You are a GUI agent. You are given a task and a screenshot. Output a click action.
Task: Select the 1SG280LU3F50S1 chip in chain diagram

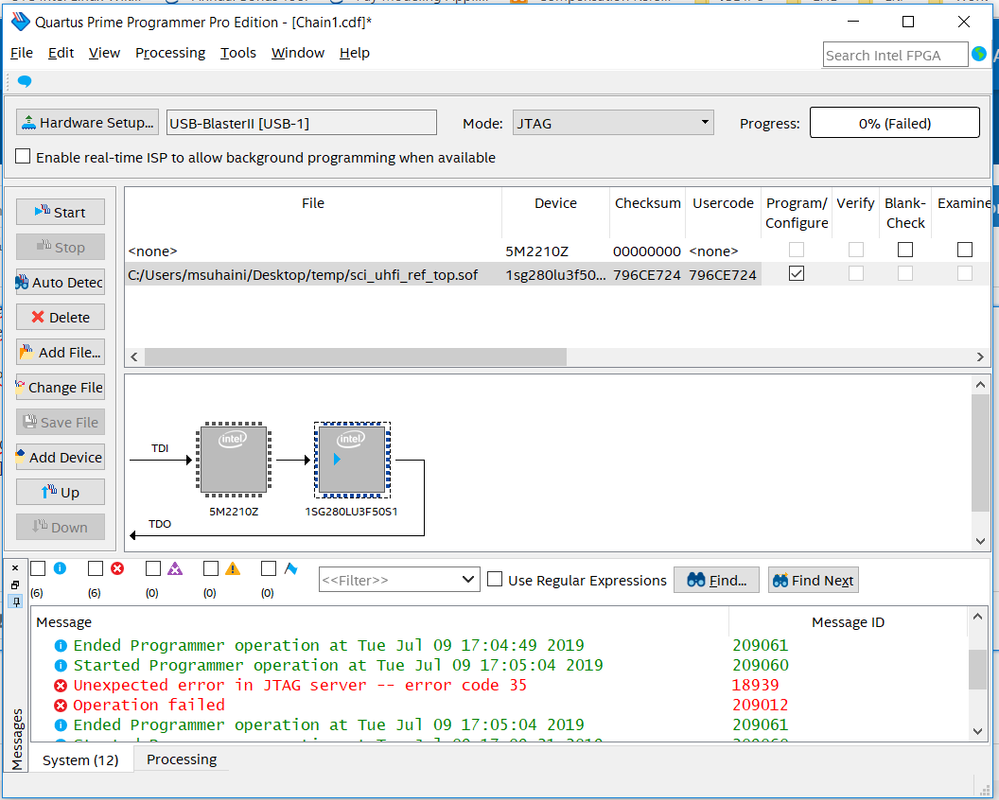(x=351, y=460)
